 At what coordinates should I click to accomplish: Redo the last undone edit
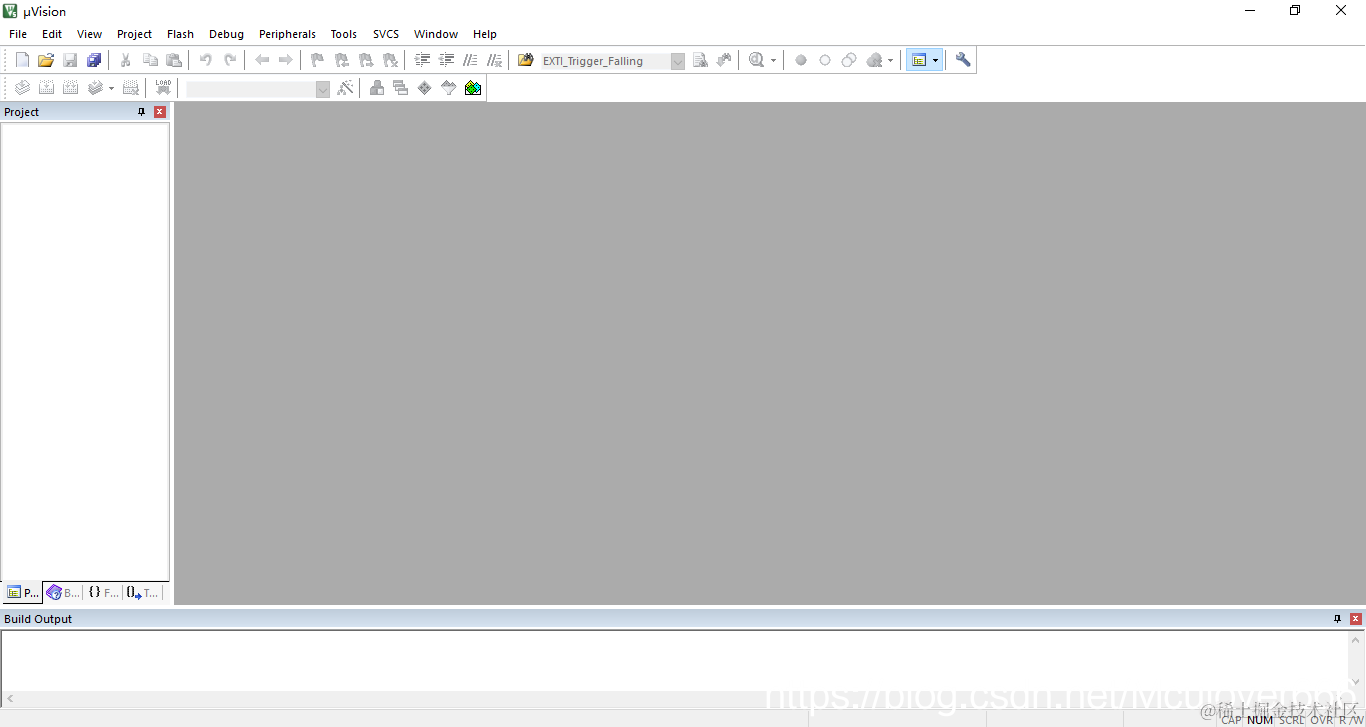pyautogui.click(x=230, y=60)
